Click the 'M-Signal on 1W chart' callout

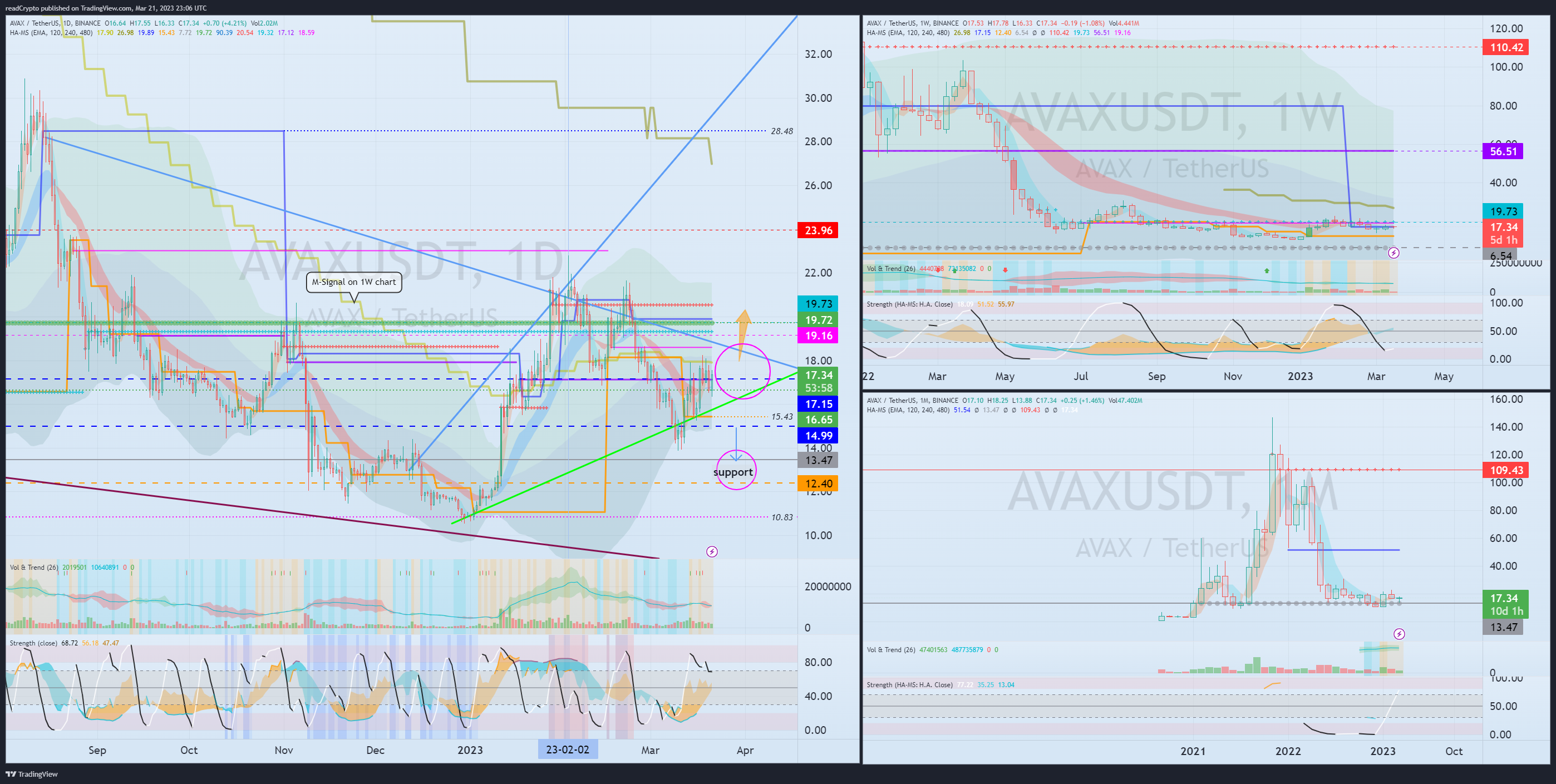point(354,282)
